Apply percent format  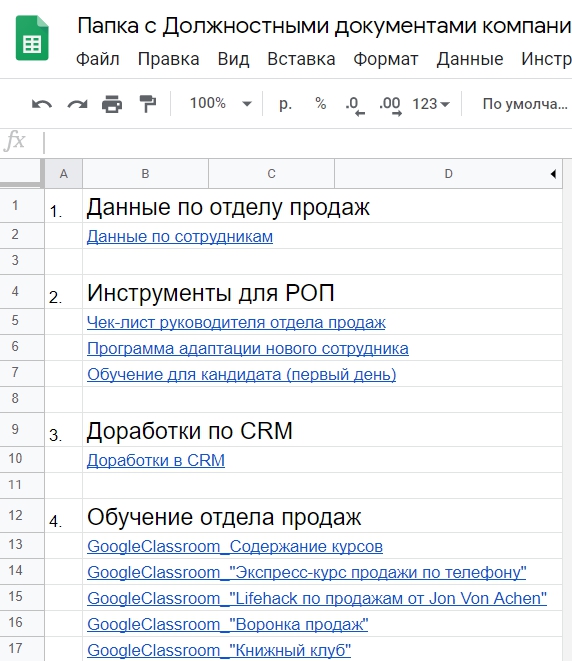pos(321,104)
